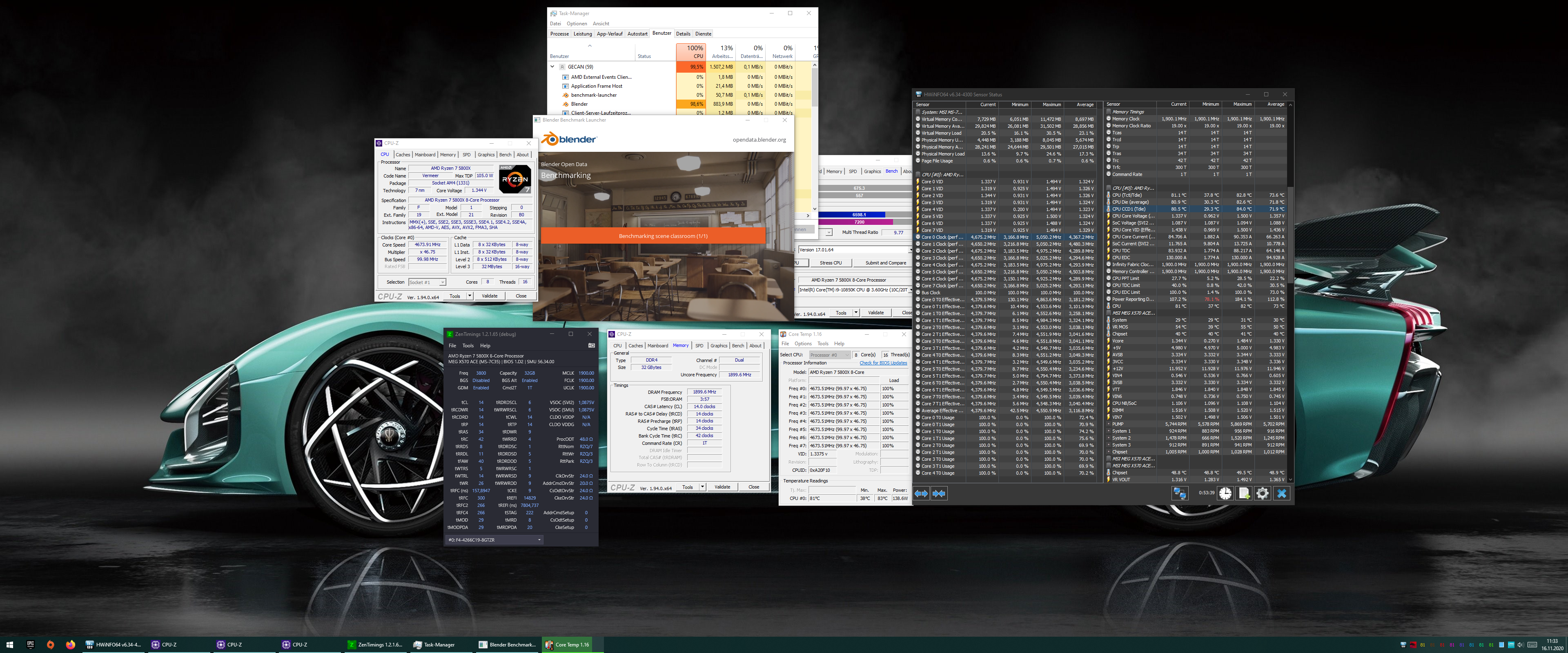Collapse GECAN user row in Task-Manager
The height and width of the screenshot is (653, 1568).
pos(553,67)
